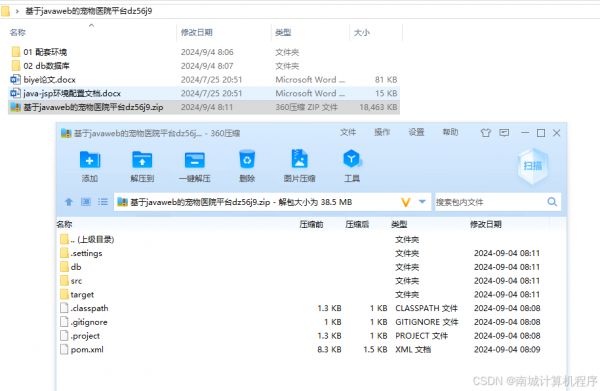
Task: Click the 18,463 KB size cell
Action: 378,107
